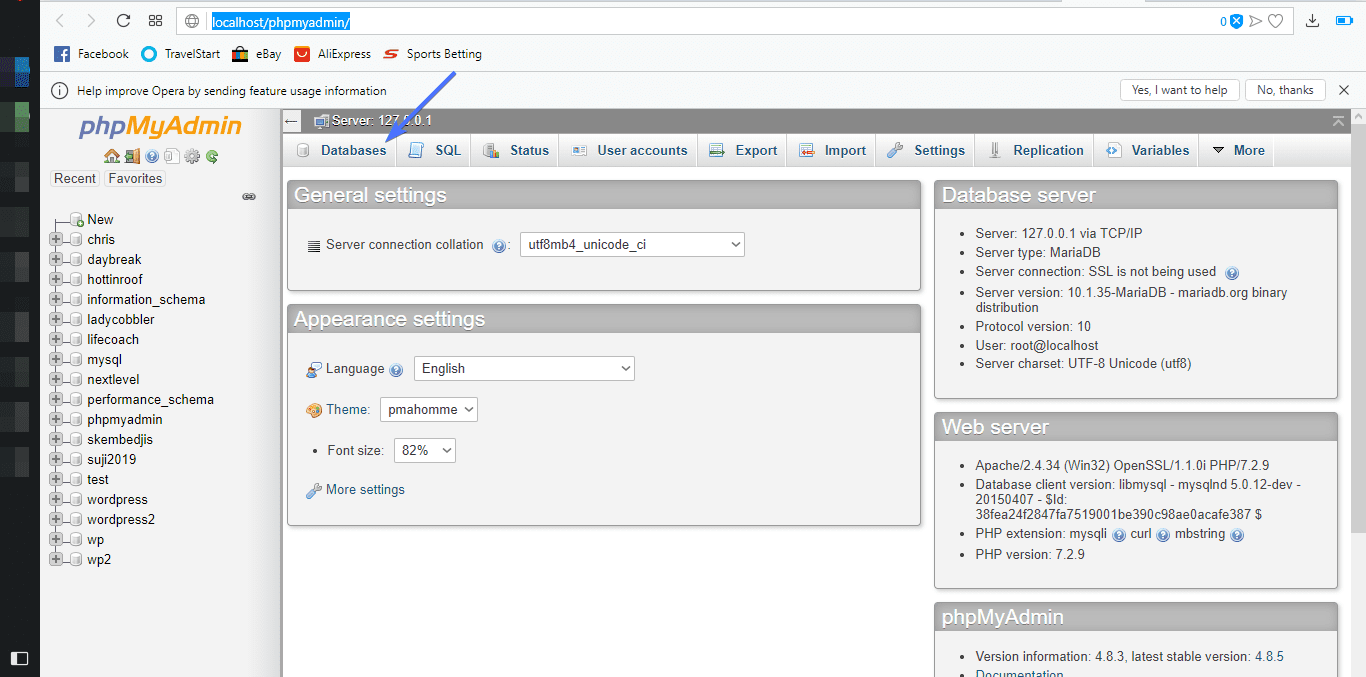Click the phpMyAdmin home icon
The image size is (1366, 677).
(x=111, y=156)
